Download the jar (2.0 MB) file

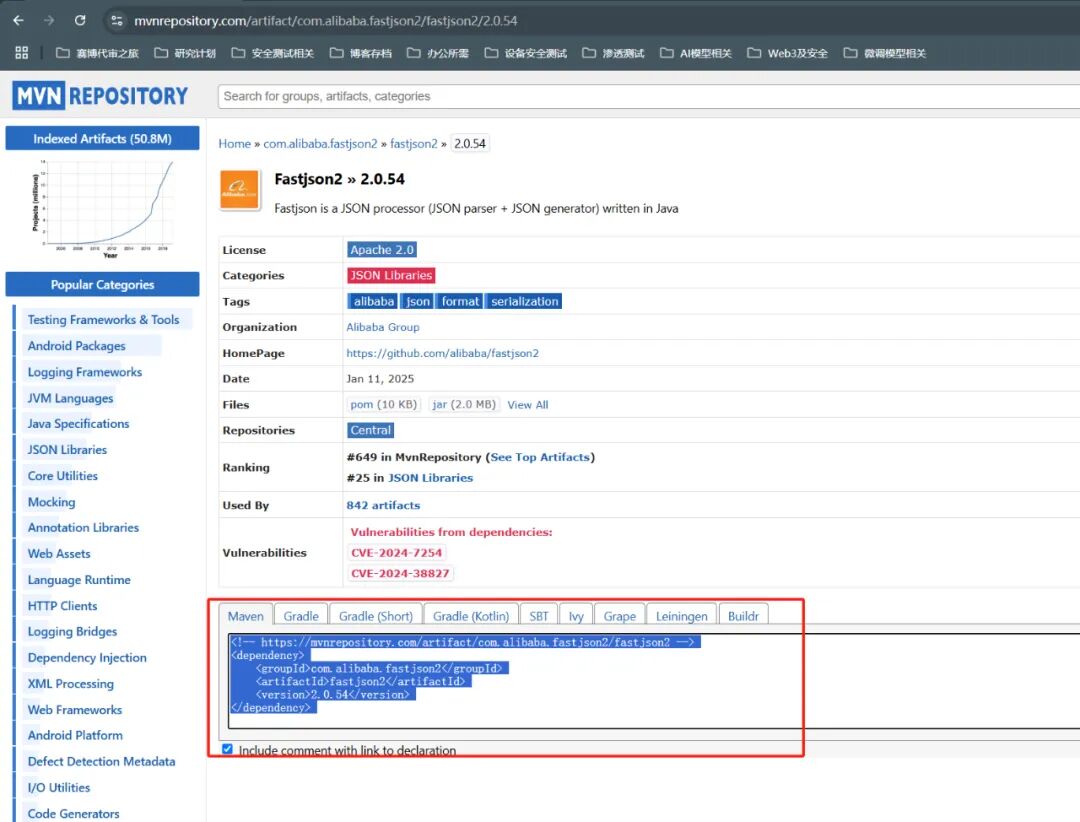pos(464,404)
